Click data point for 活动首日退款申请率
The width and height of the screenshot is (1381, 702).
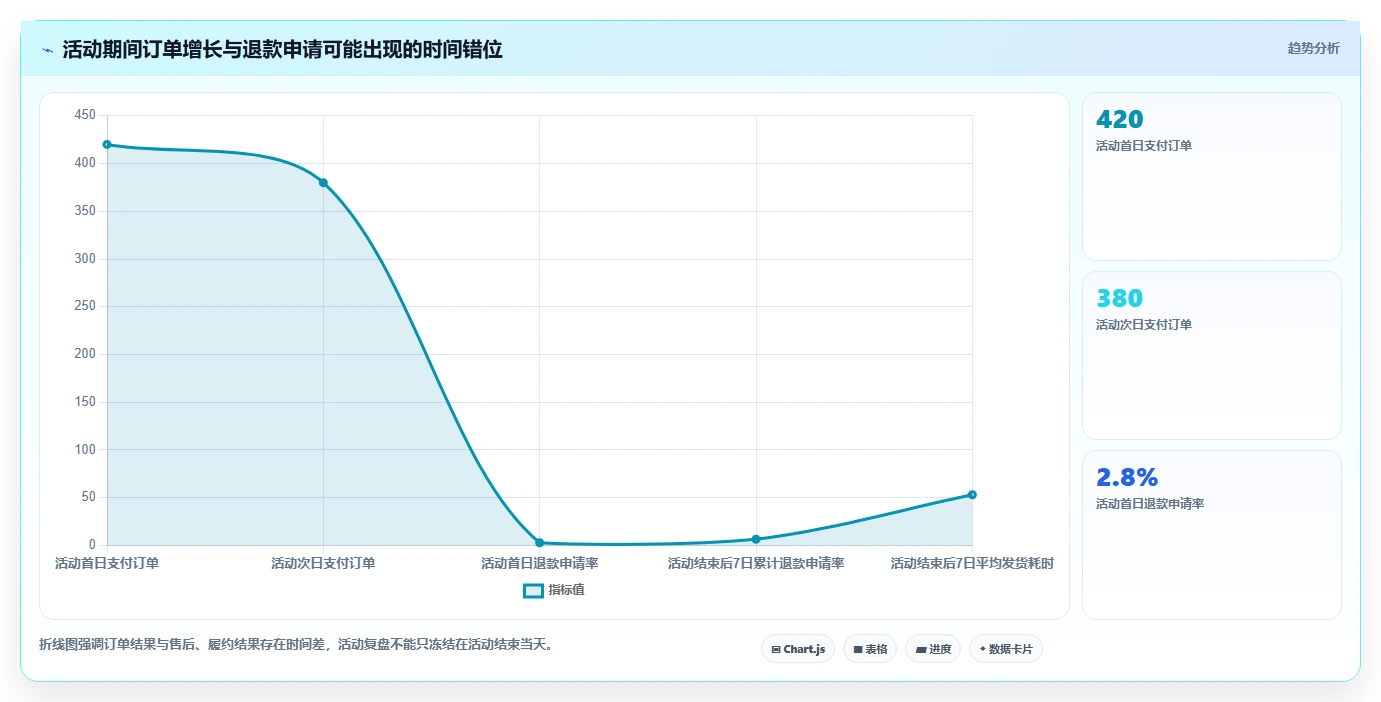click(539, 542)
